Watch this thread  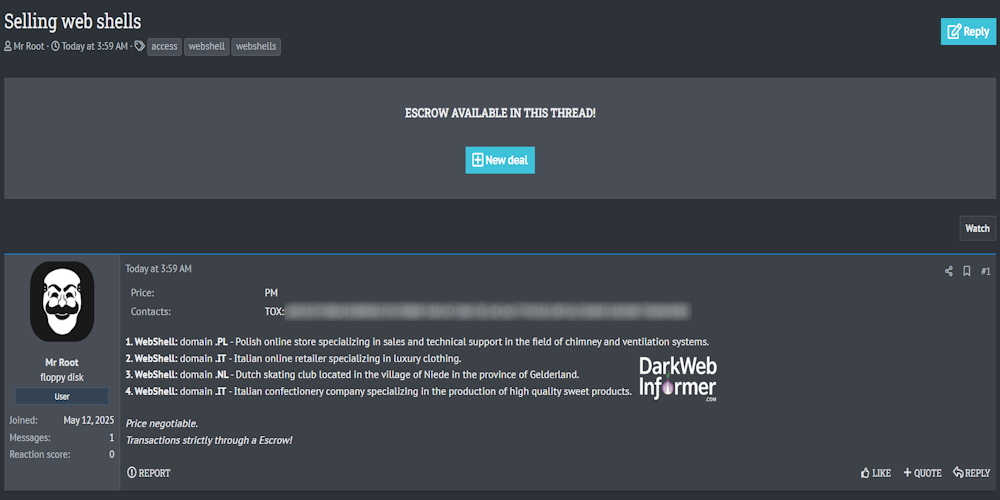click(x=977, y=228)
